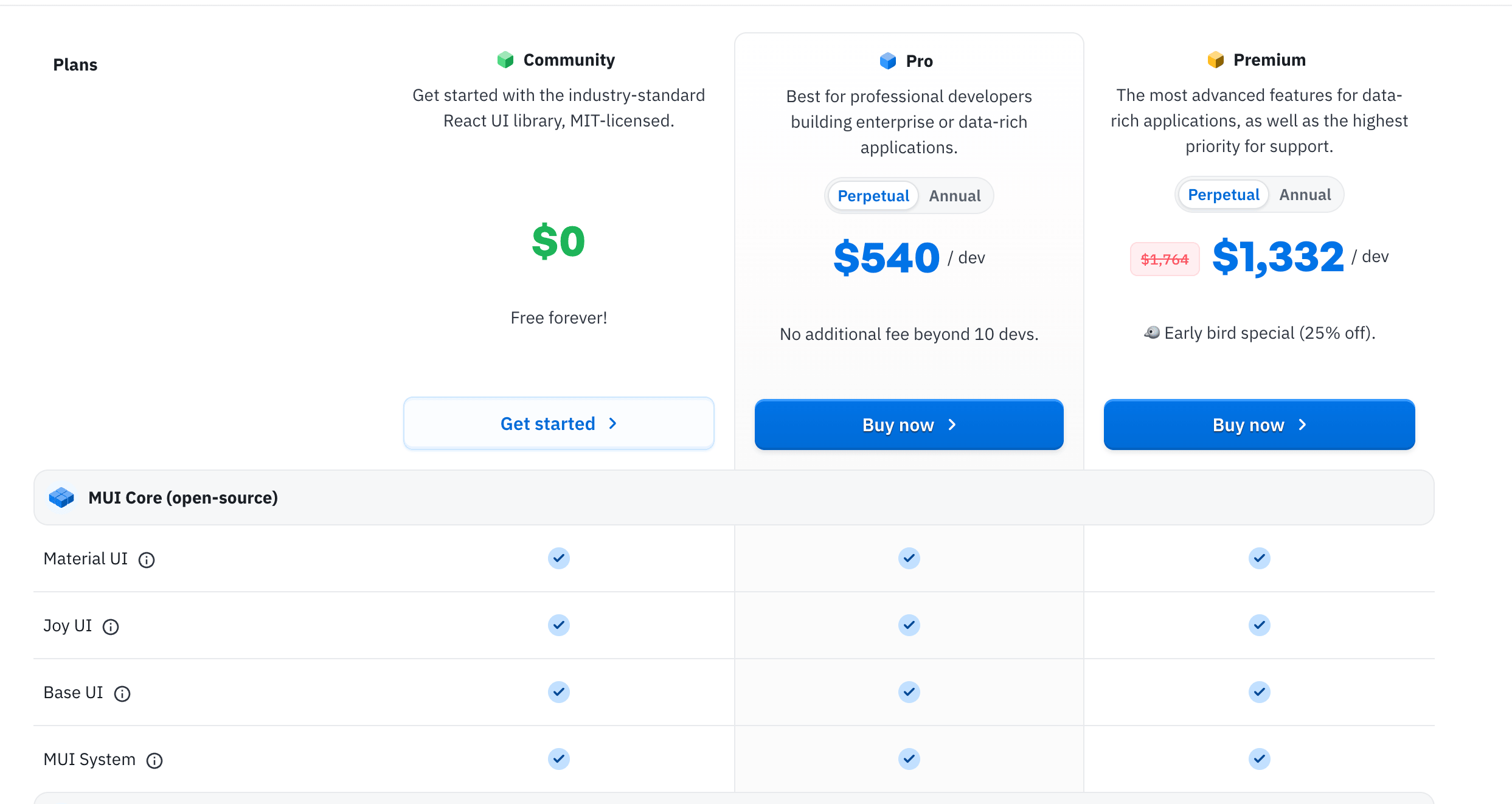Click the MUI Core (open-source) section header
Screen dimensions: 1512x804
point(183,497)
